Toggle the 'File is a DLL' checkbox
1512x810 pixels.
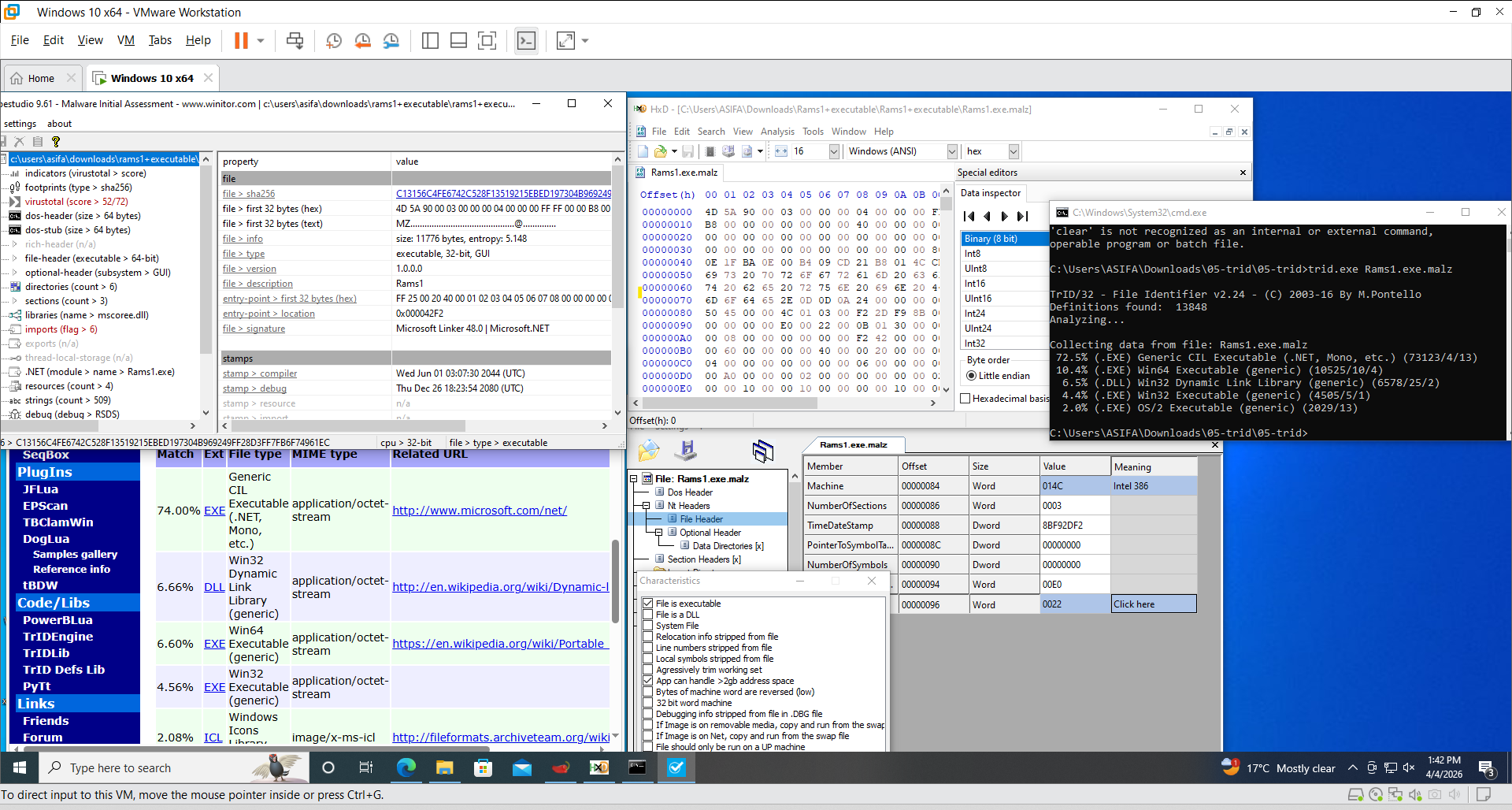[648, 615]
